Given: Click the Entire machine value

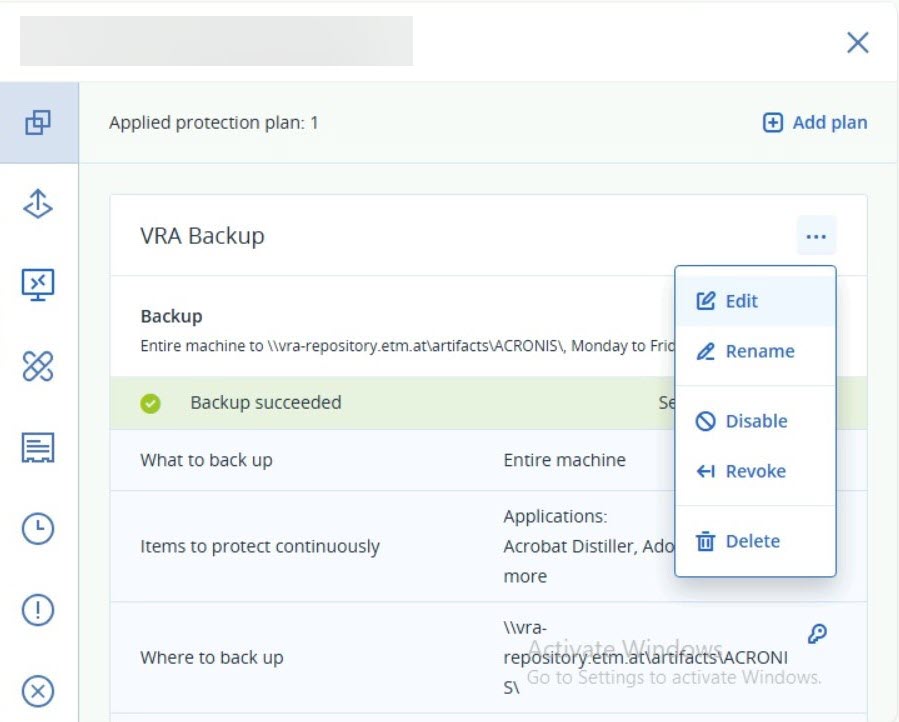Looking at the screenshot, I should point(564,460).
